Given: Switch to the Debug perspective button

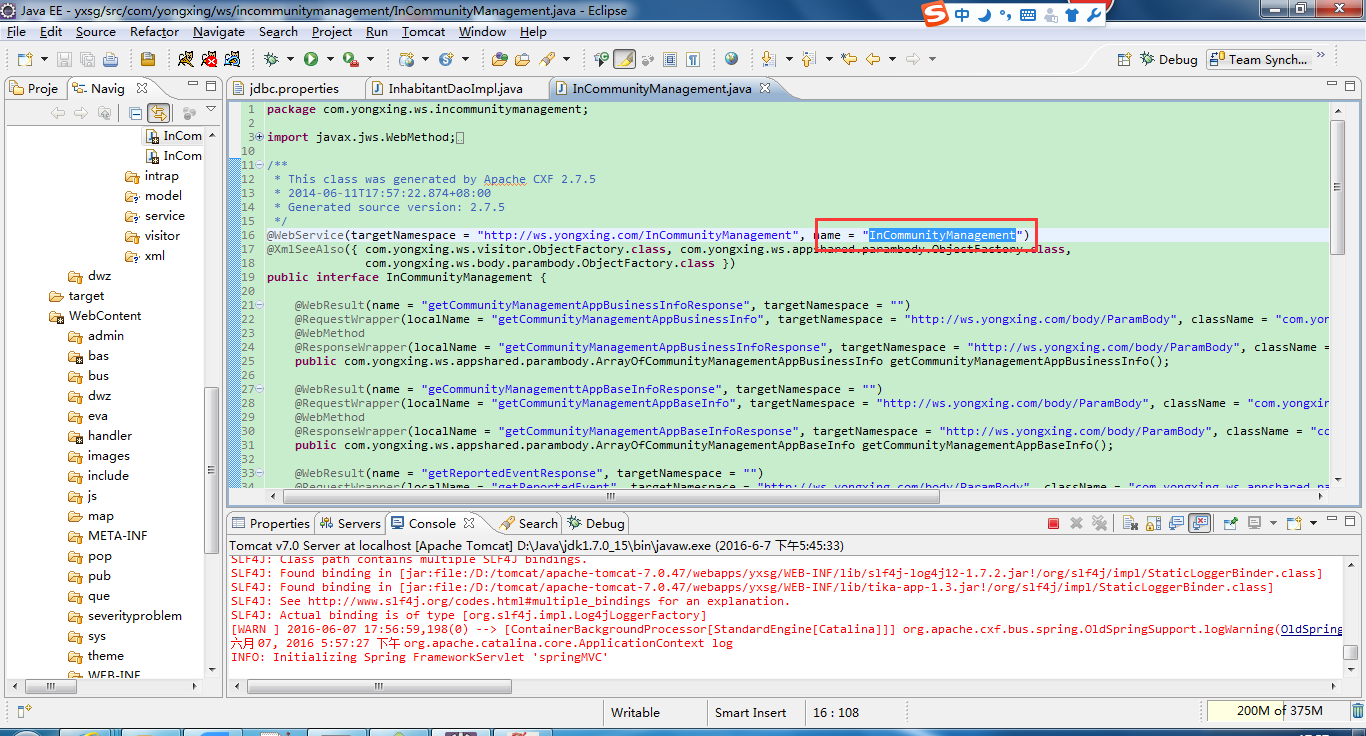Looking at the screenshot, I should point(1168,59).
